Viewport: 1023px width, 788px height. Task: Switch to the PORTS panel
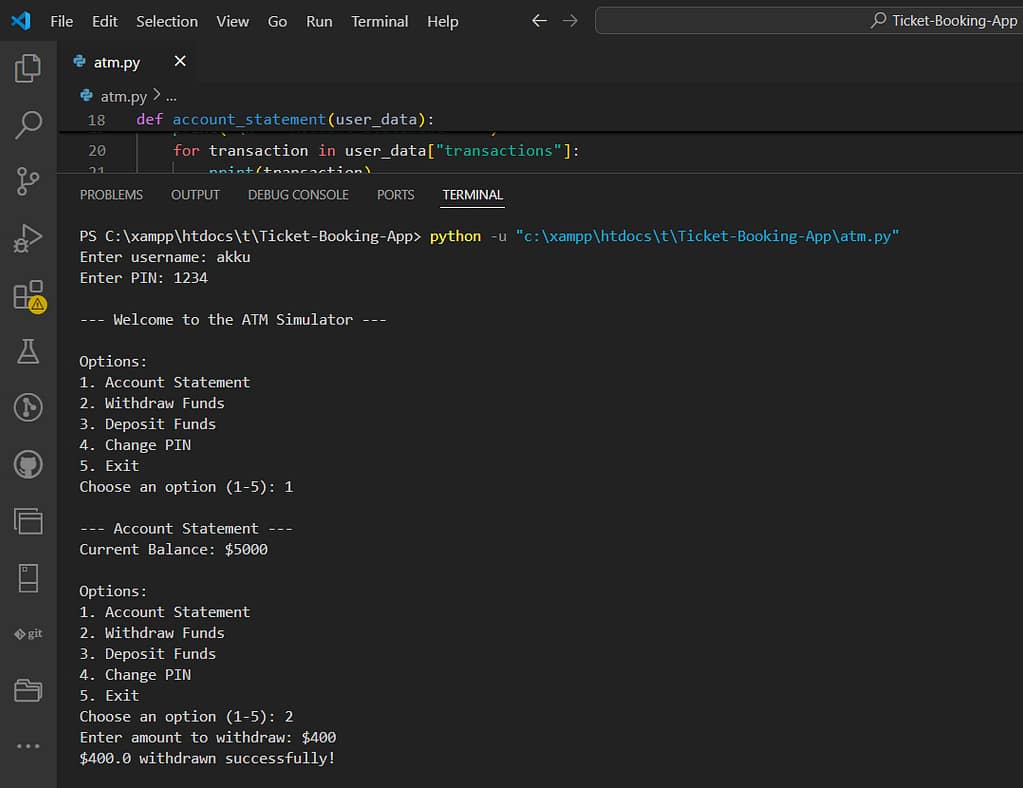coord(395,195)
